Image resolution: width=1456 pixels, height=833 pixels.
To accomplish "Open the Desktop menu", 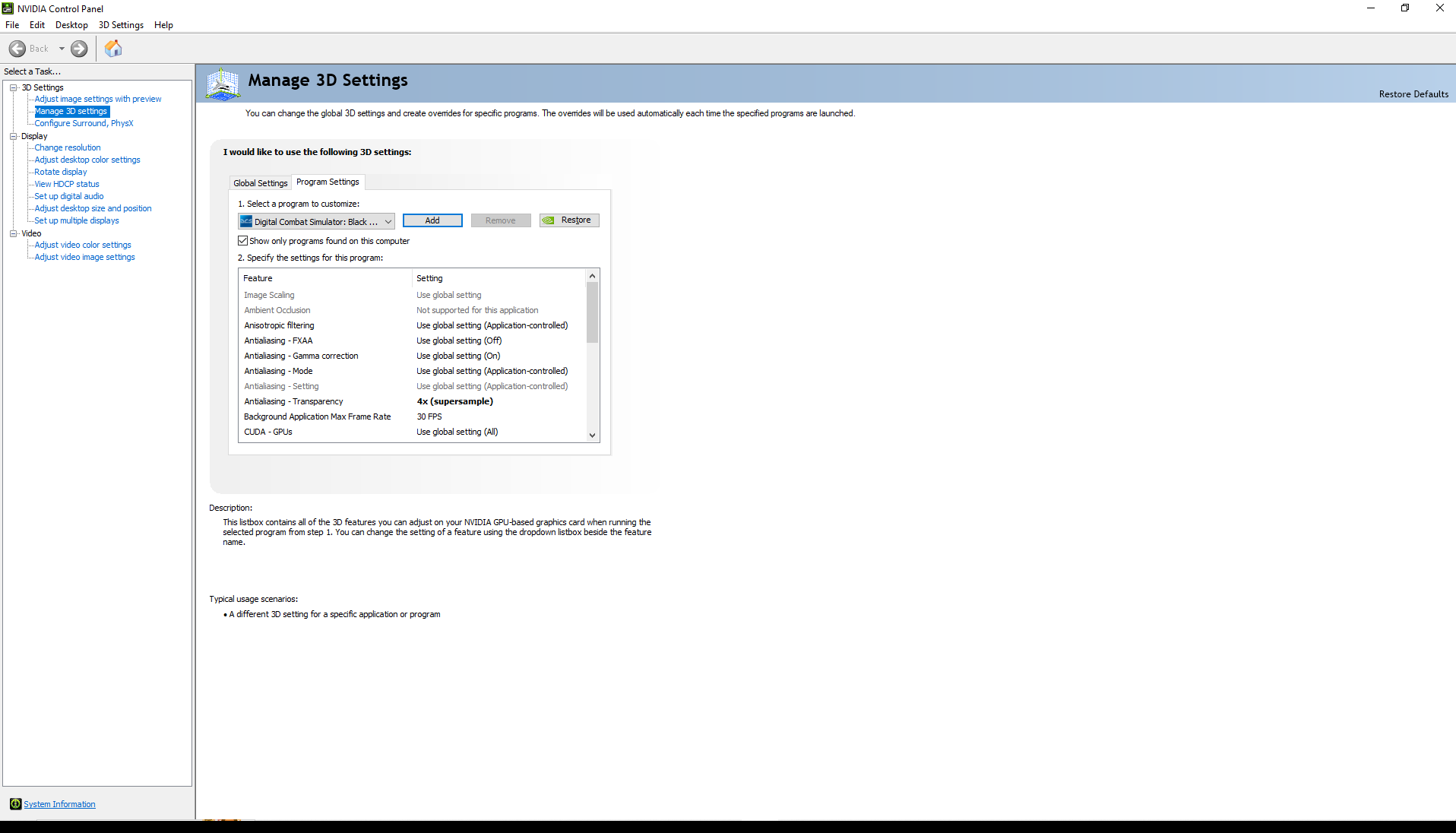I will pos(71,25).
